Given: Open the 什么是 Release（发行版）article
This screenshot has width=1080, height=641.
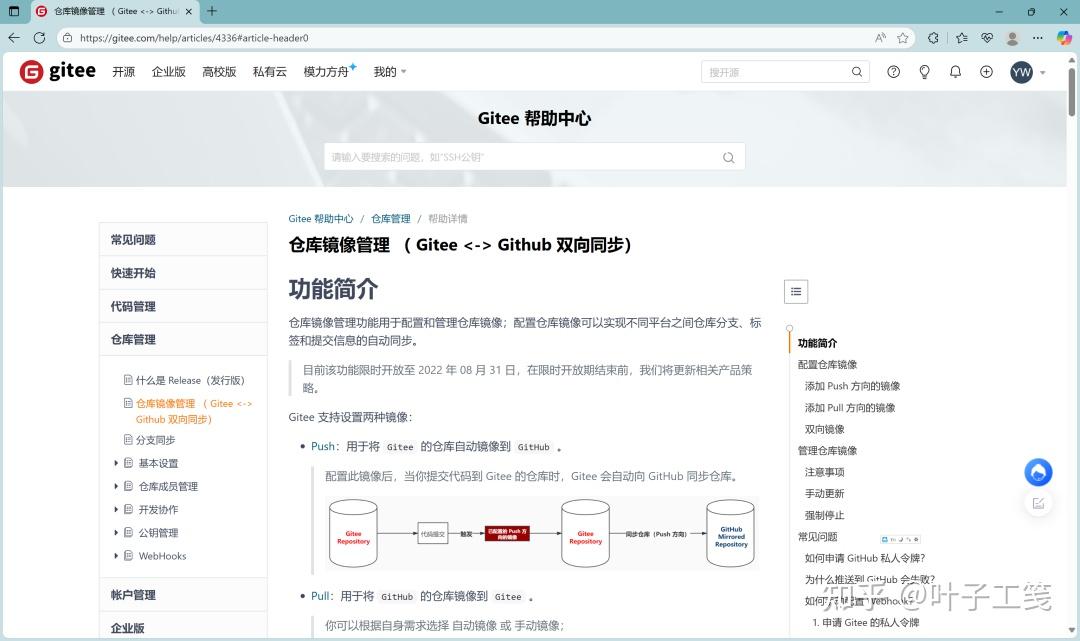Looking at the screenshot, I should [190, 380].
